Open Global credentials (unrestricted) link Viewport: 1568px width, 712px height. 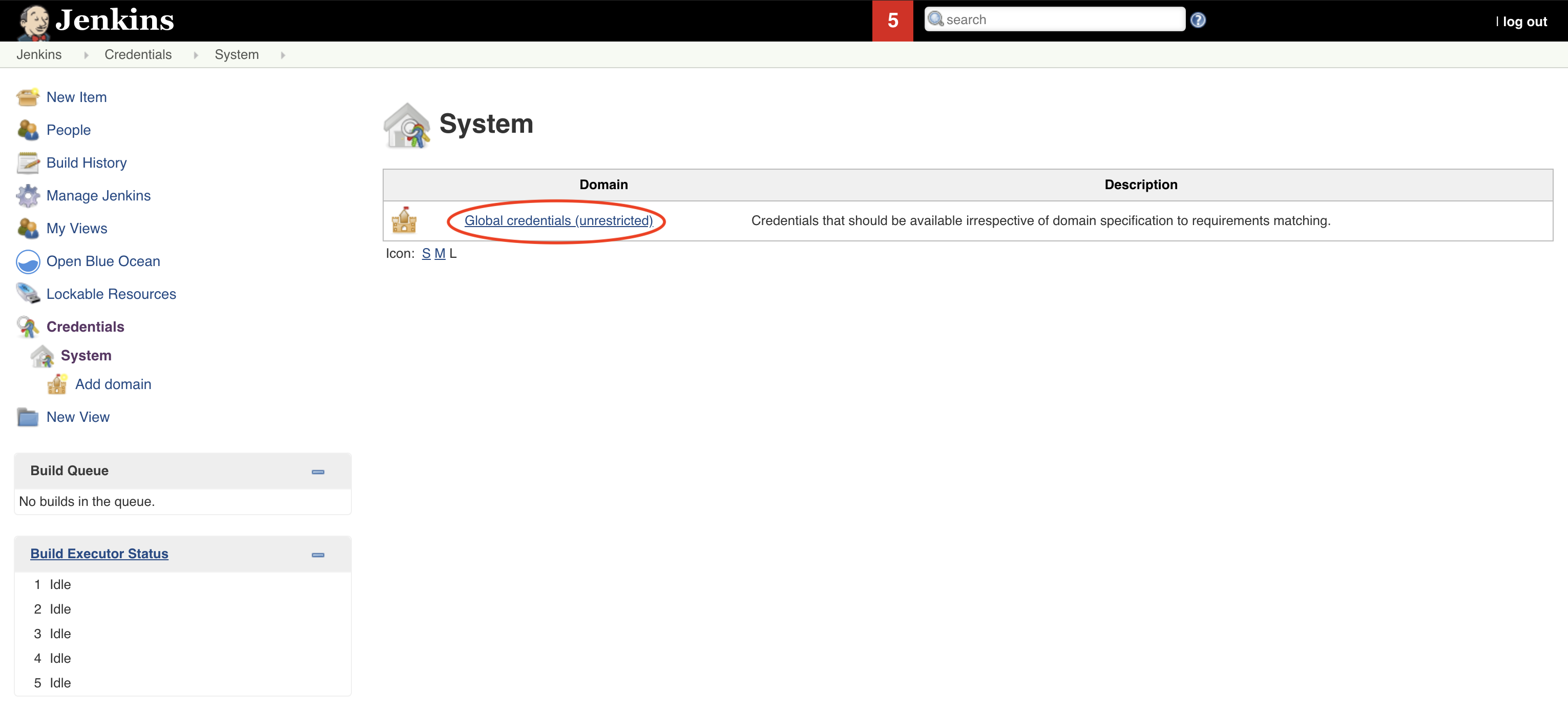(558, 220)
